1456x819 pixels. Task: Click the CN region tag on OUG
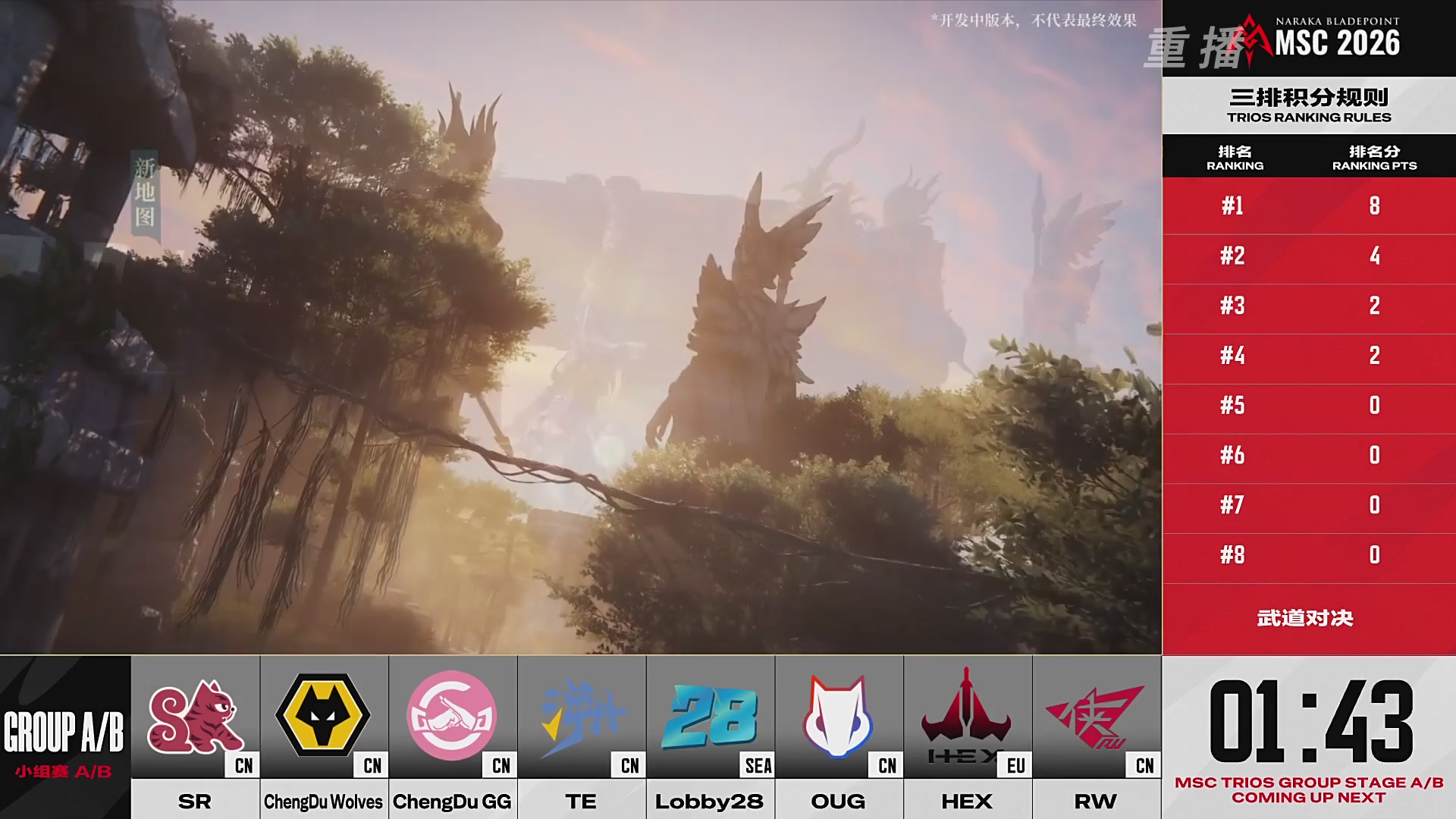(x=886, y=765)
